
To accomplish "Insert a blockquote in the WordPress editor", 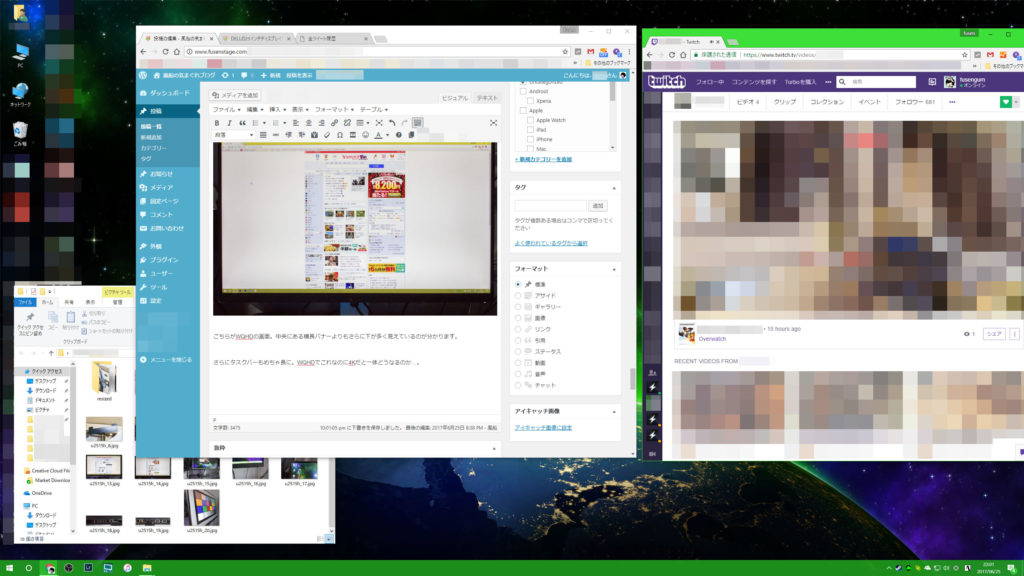I will tap(242, 123).
